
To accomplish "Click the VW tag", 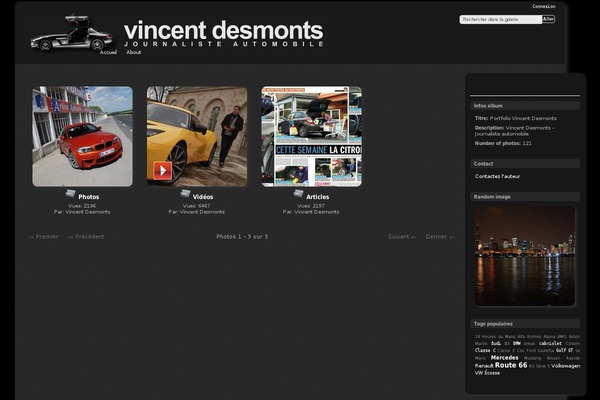I will point(479,373).
